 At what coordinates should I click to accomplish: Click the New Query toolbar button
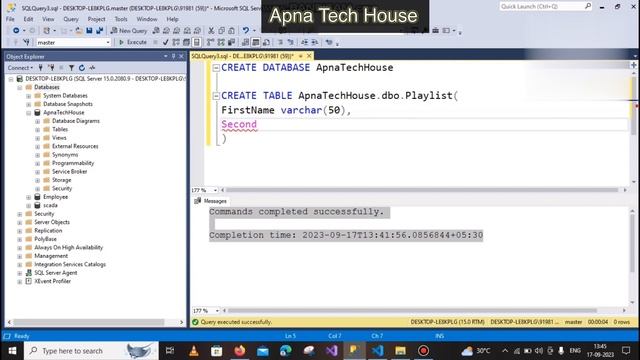(129, 31)
